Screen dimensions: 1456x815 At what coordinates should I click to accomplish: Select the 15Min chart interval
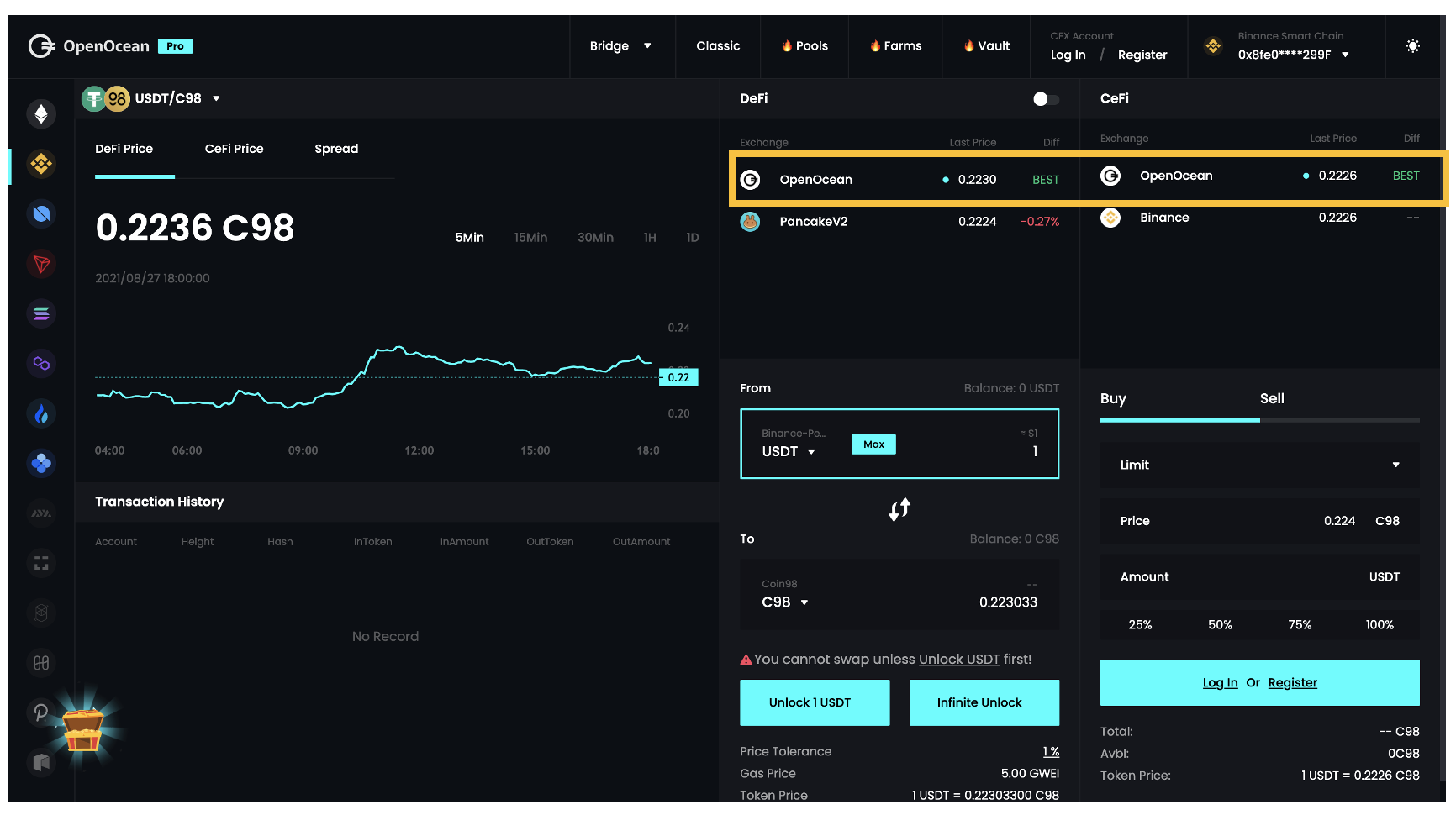coord(530,238)
